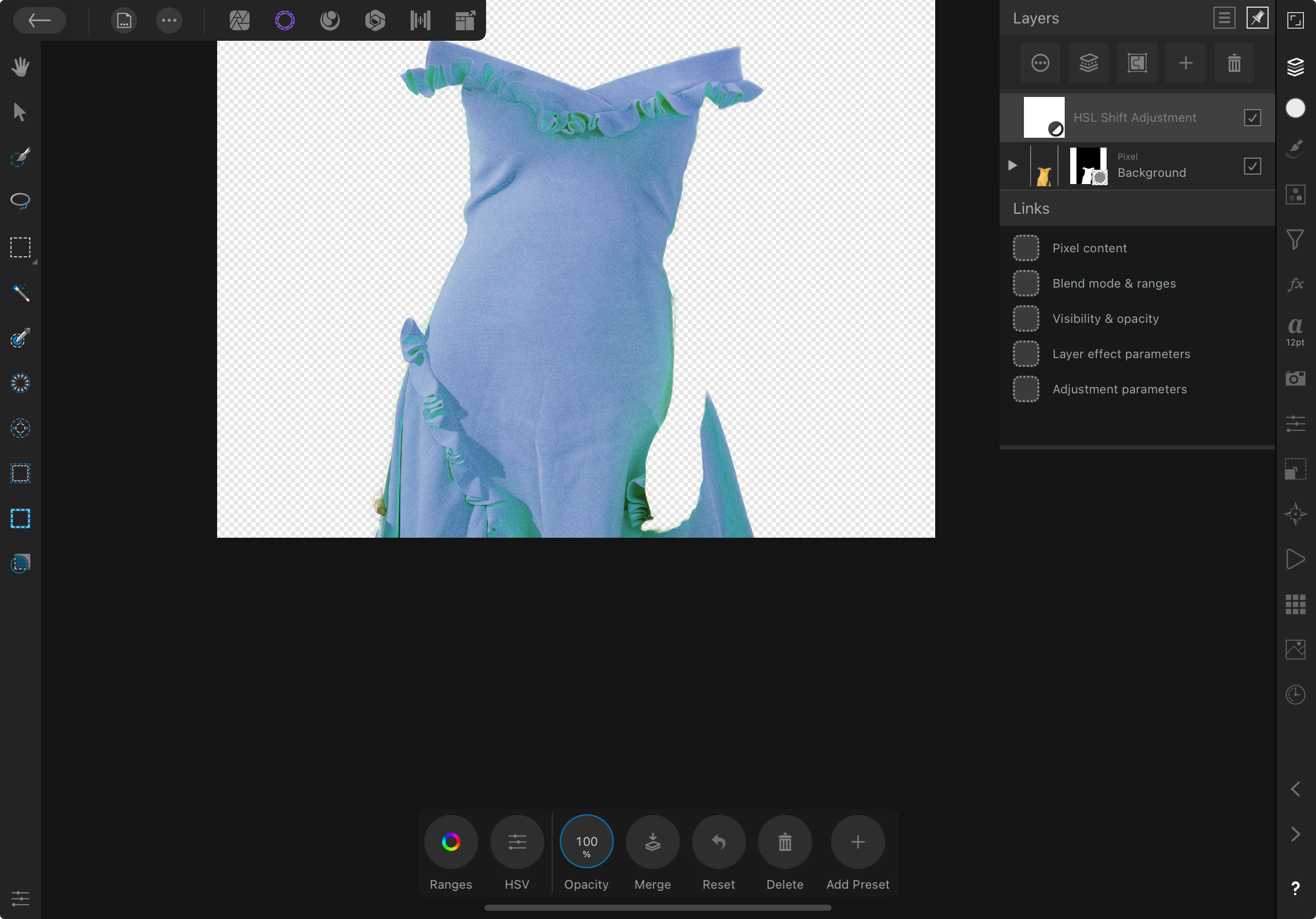Delete selected layer with trash icon
Image resolution: width=1316 pixels, height=919 pixels.
pyautogui.click(x=1234, y=62)
